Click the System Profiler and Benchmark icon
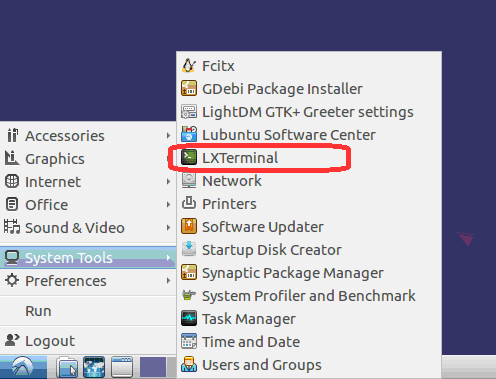This screenshot has height=379, width=496. (189, 295)
